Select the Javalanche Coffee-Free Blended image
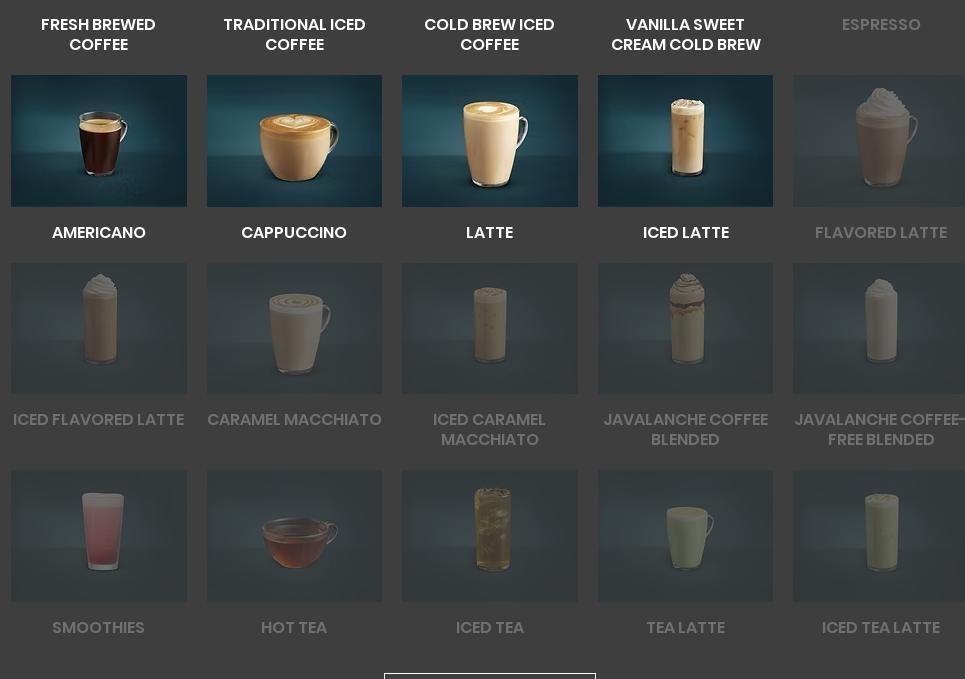 click(x=879, y=329)
